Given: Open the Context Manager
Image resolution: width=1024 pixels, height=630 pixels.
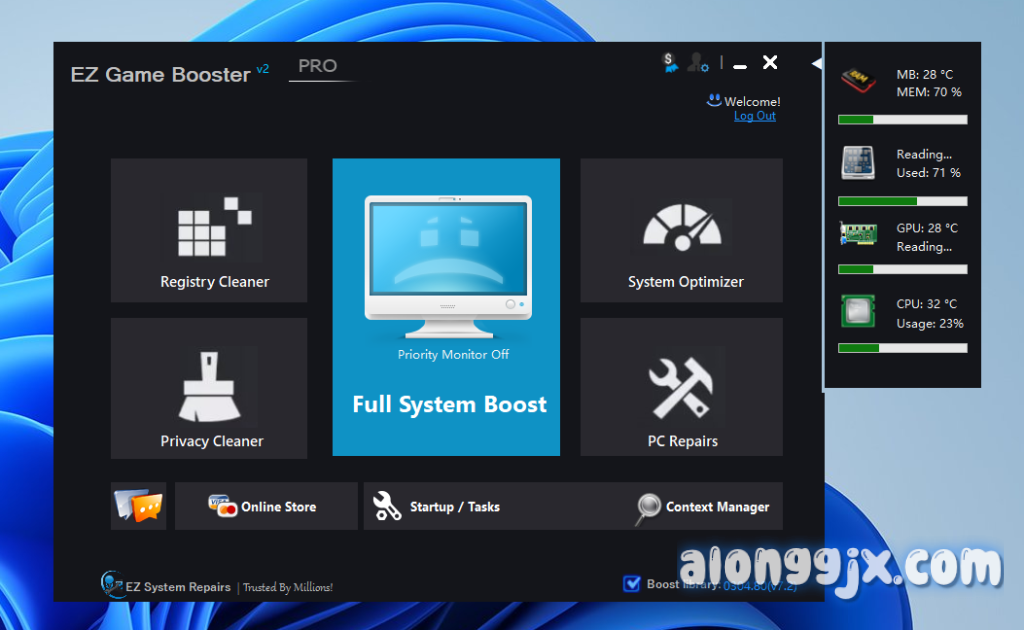Looking at the screenshot, I should coord(705,507).
